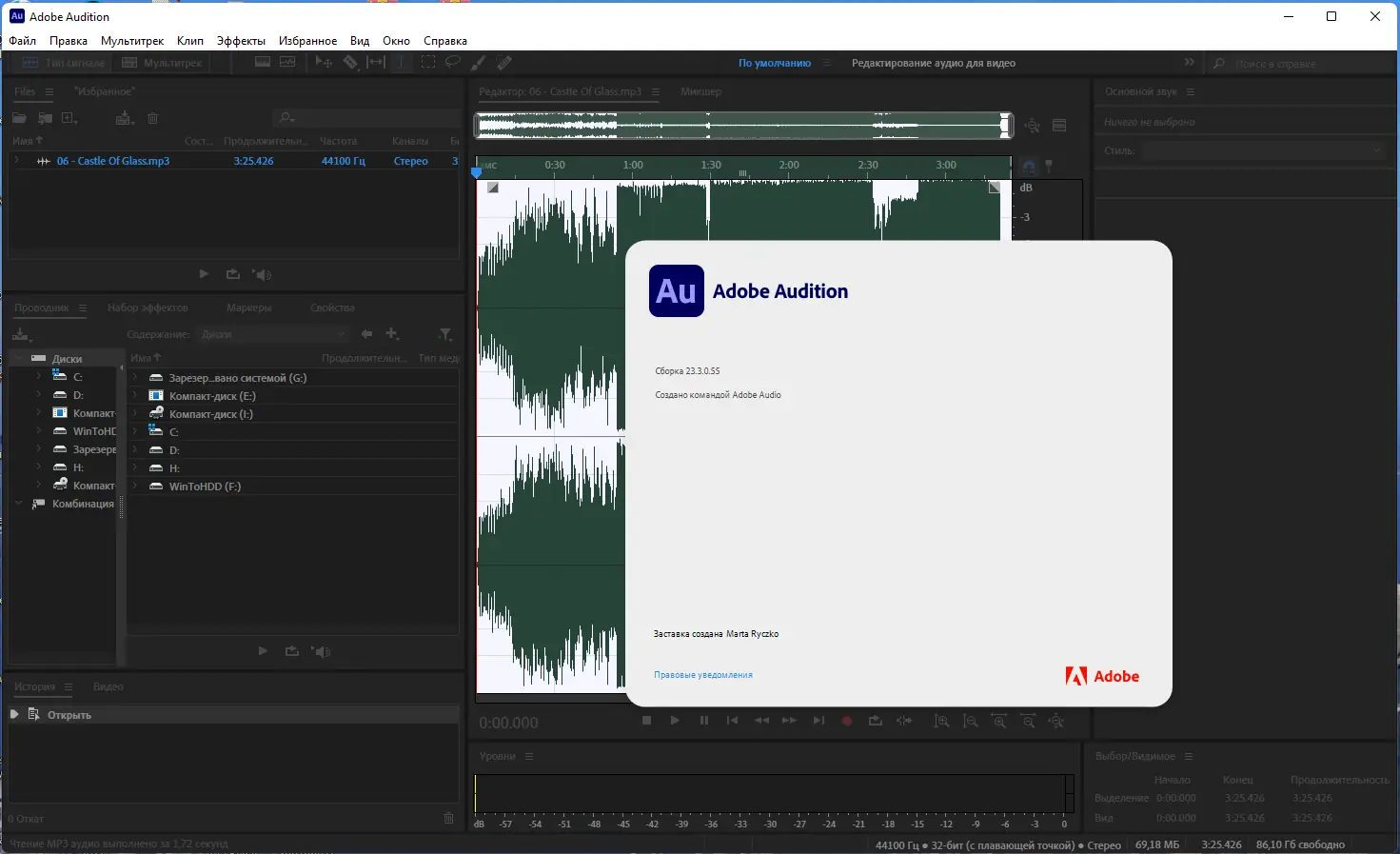Click the trash icon in the Files panel
1400x854 pixels.
(x=152, y=118)
